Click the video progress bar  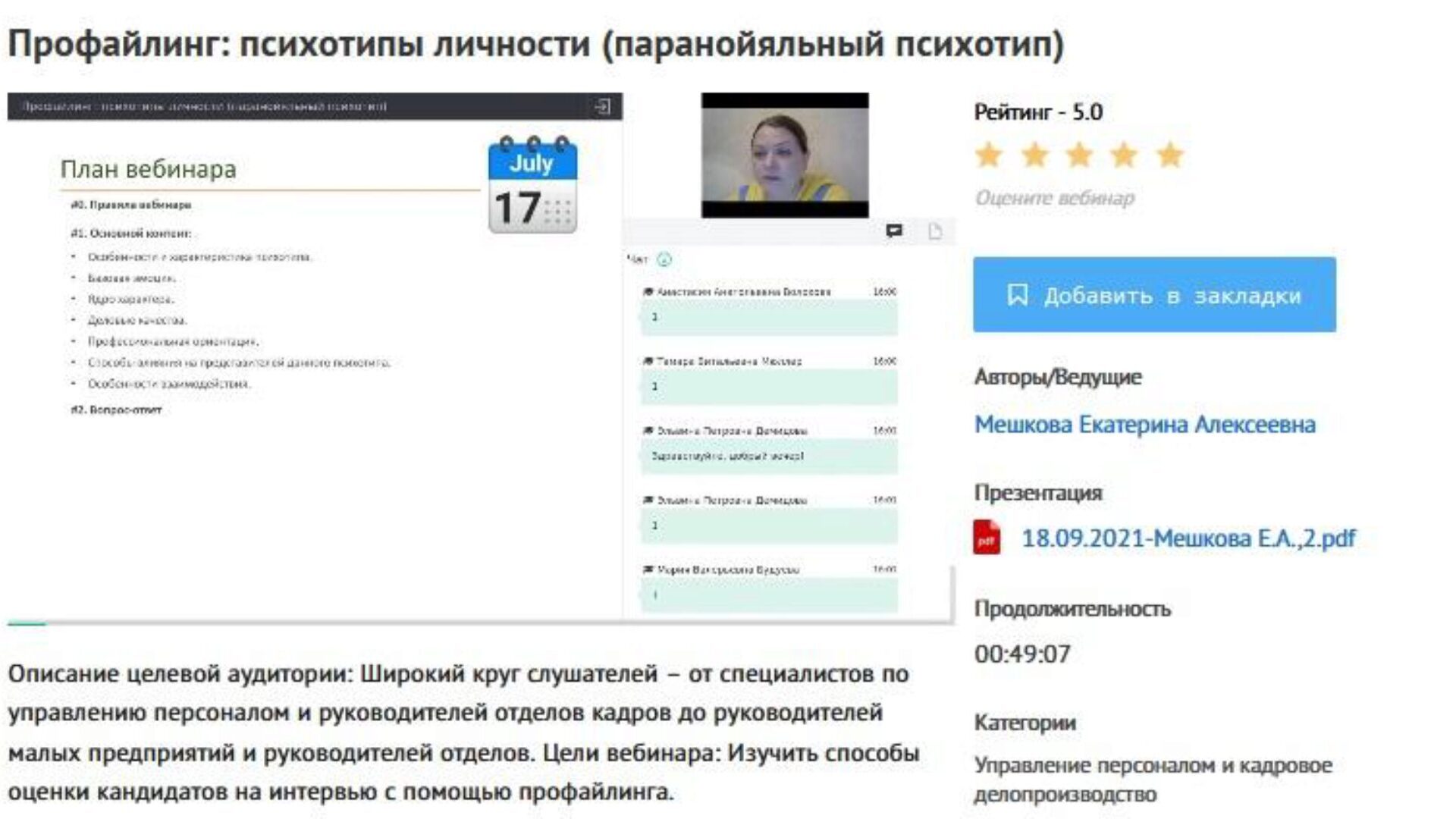tap(481, 623)
